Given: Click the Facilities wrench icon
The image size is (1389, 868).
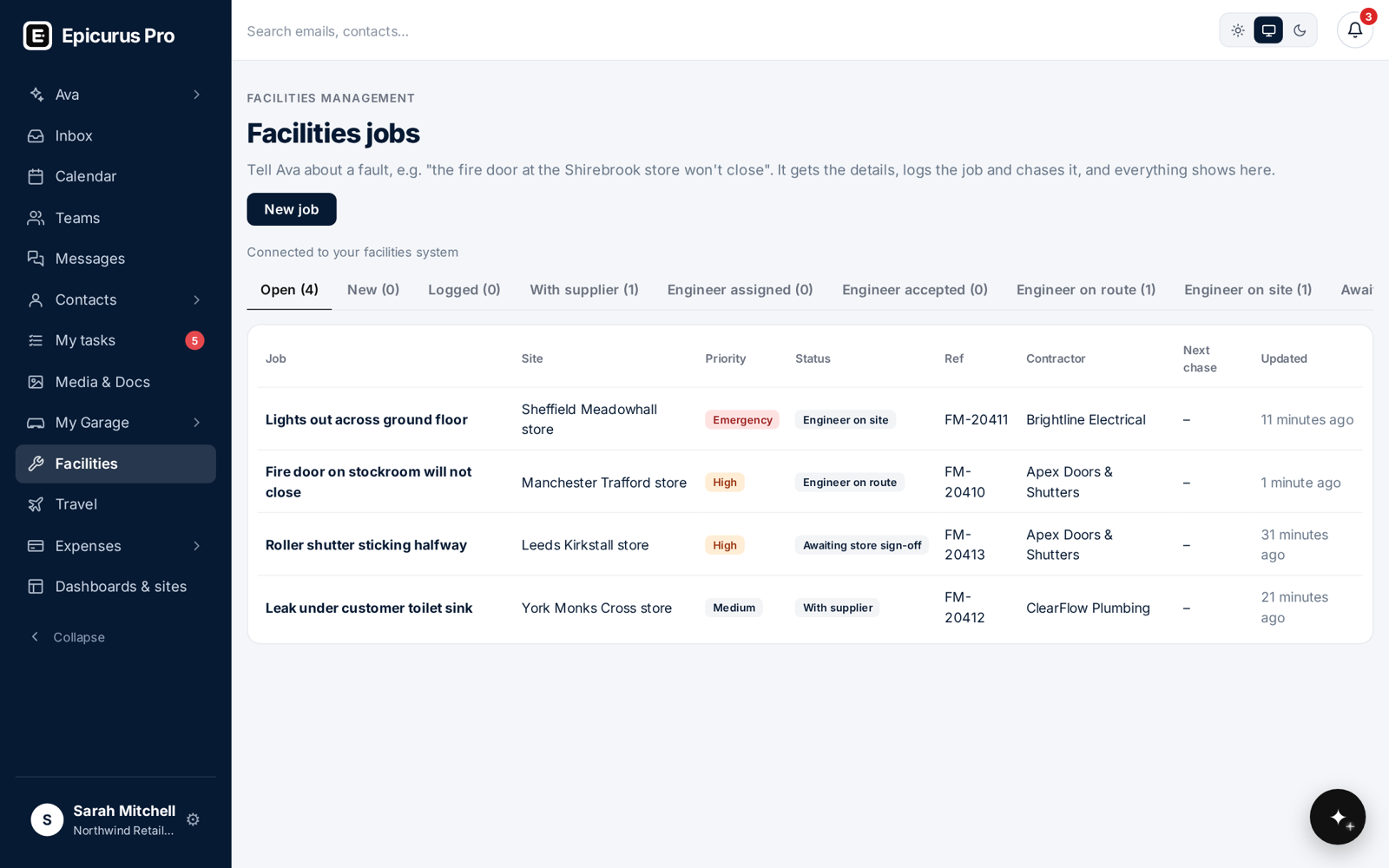Looking at the screenshot, I should pos(36,464).
